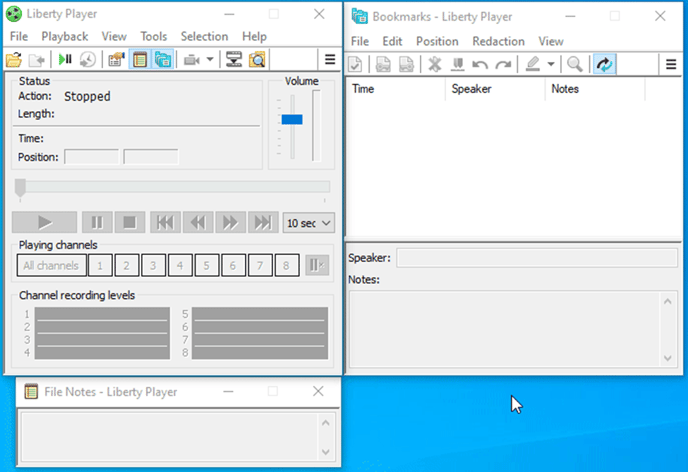Click the clock go-to-time toolbar icon
688x472 pixels.
point(88,59)
